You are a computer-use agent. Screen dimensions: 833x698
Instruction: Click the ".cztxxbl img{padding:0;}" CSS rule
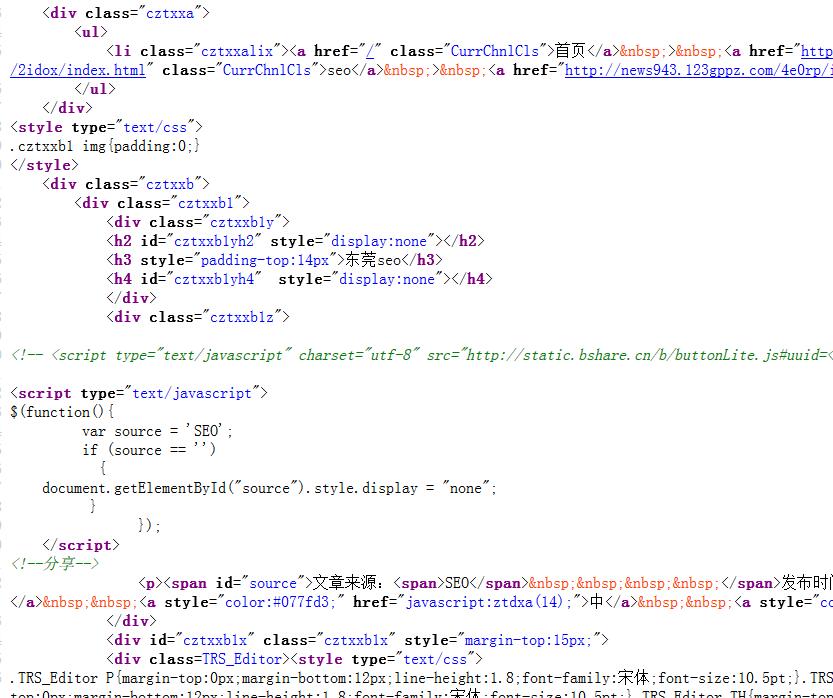click(105, 146)
